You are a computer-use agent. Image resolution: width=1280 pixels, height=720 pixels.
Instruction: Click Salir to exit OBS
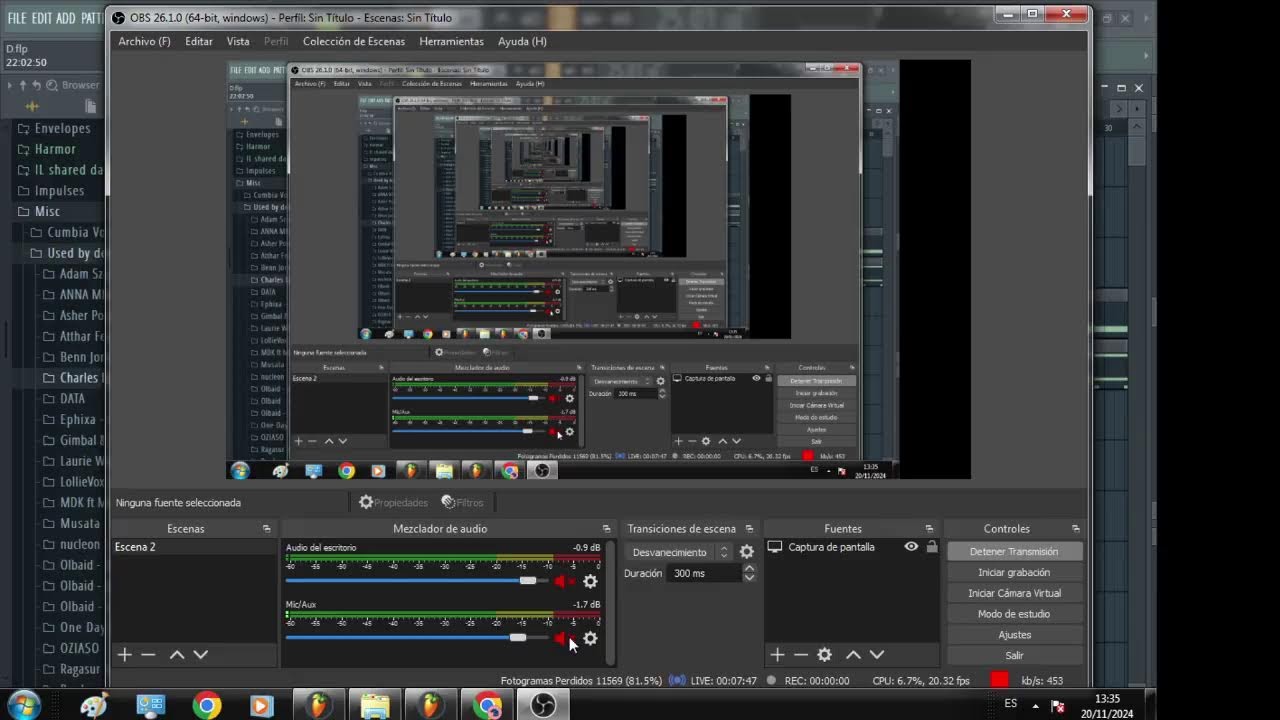pyautogui.click(x=1014, y=656)
